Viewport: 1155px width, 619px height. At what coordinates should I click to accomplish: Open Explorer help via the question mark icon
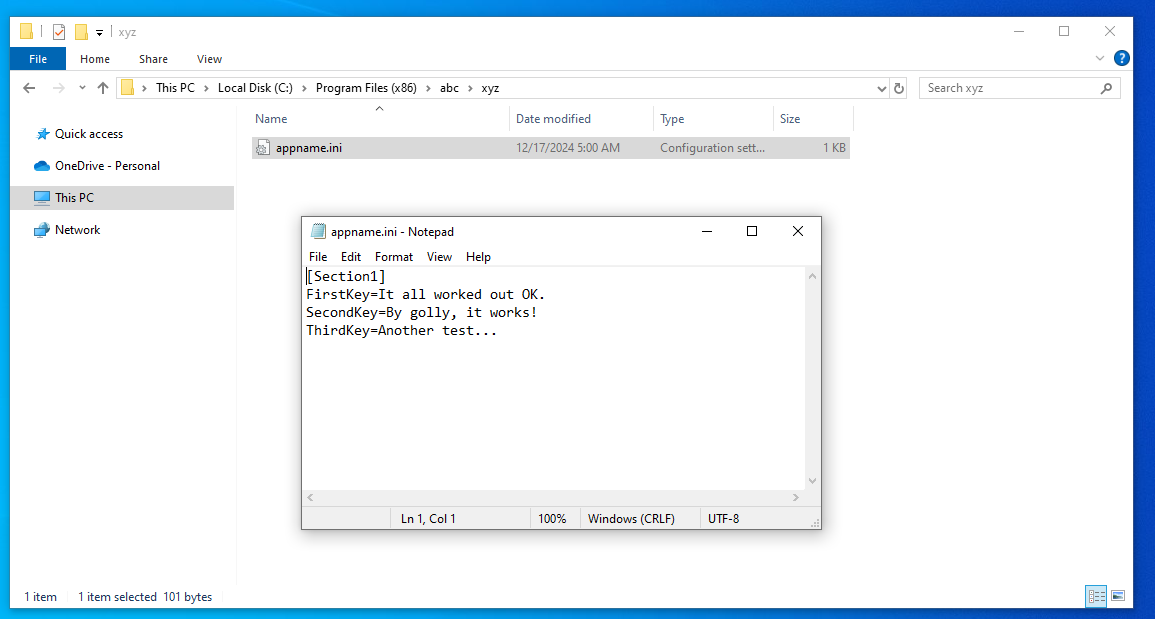point(1121,58)
